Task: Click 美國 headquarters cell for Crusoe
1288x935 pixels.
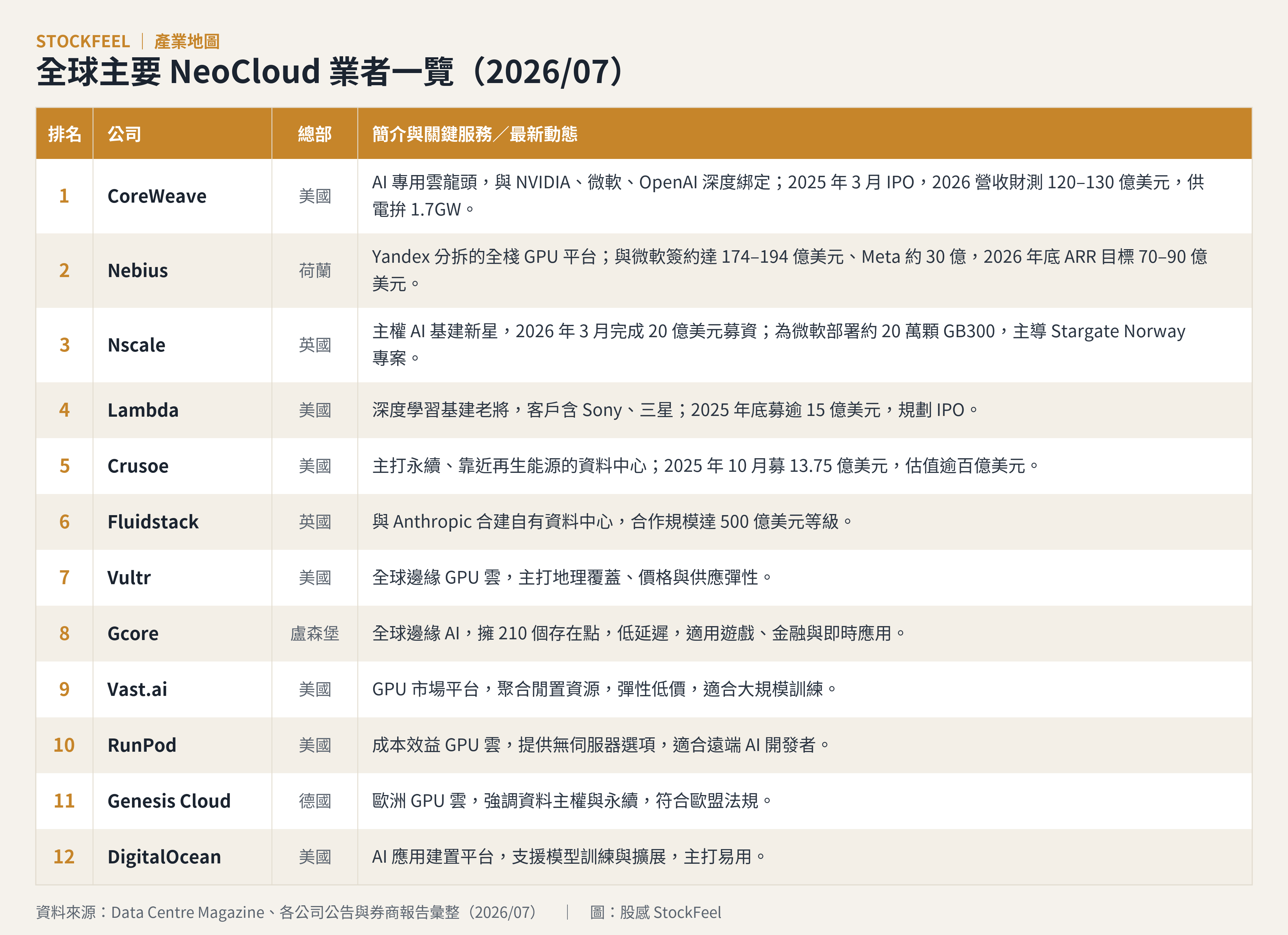Action: (x=314, y=466)
